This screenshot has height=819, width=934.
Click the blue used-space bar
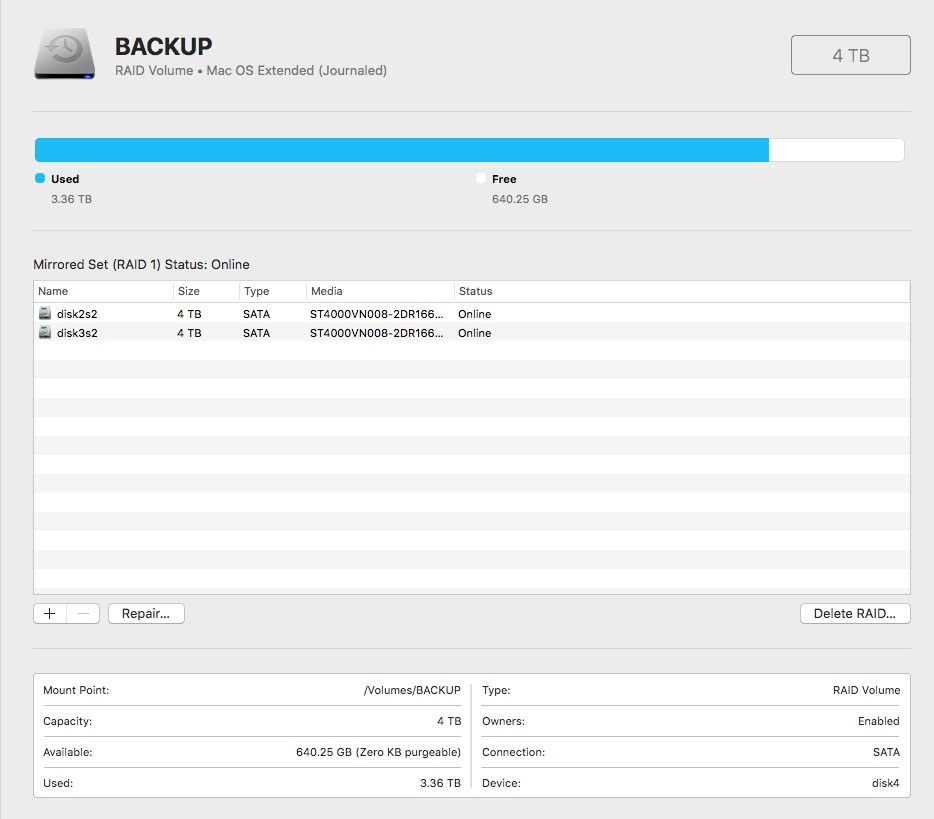(x=401, y=150)
